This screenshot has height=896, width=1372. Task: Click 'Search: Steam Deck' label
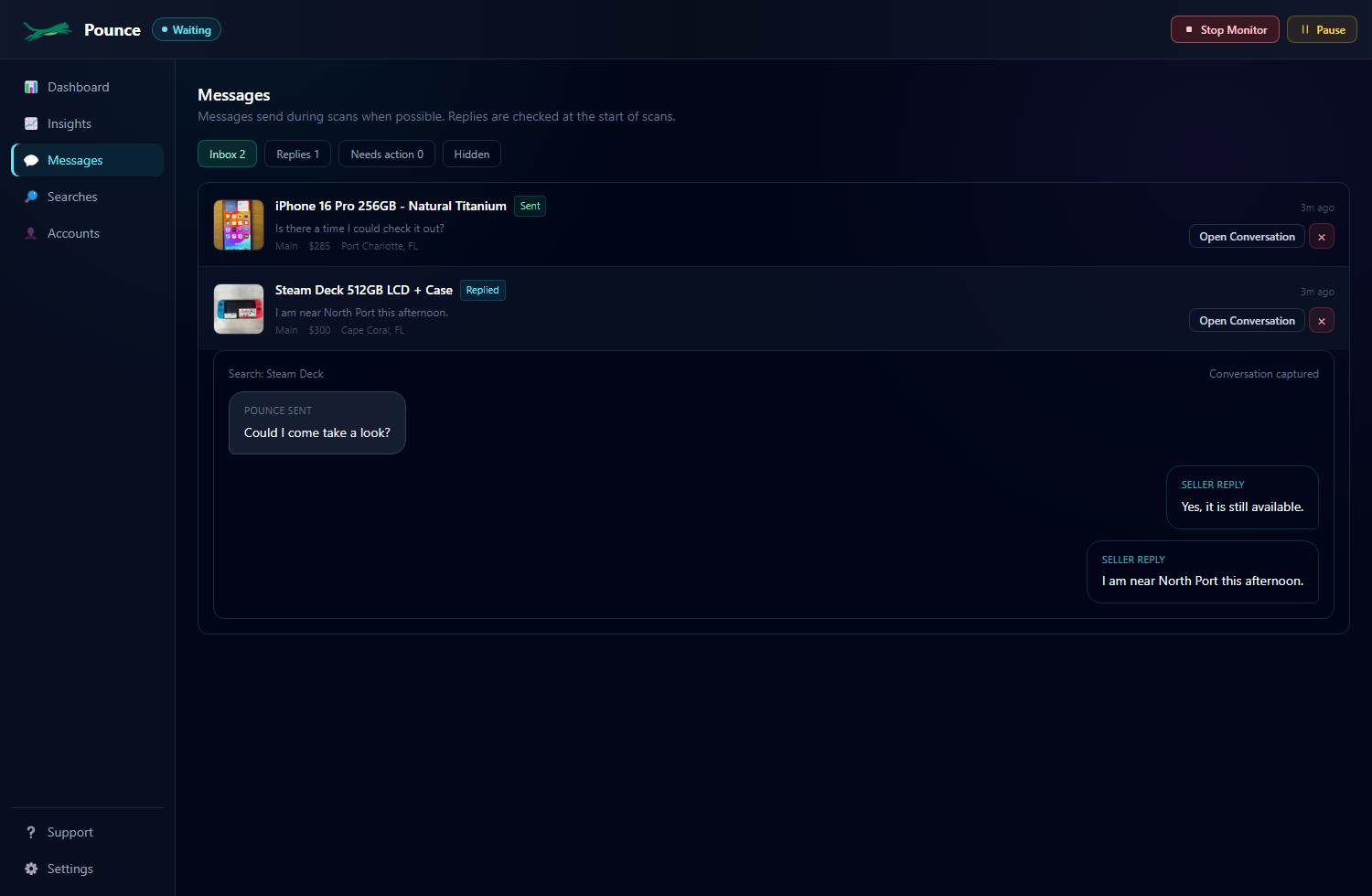pyautogui.click(x=276, y=374)
